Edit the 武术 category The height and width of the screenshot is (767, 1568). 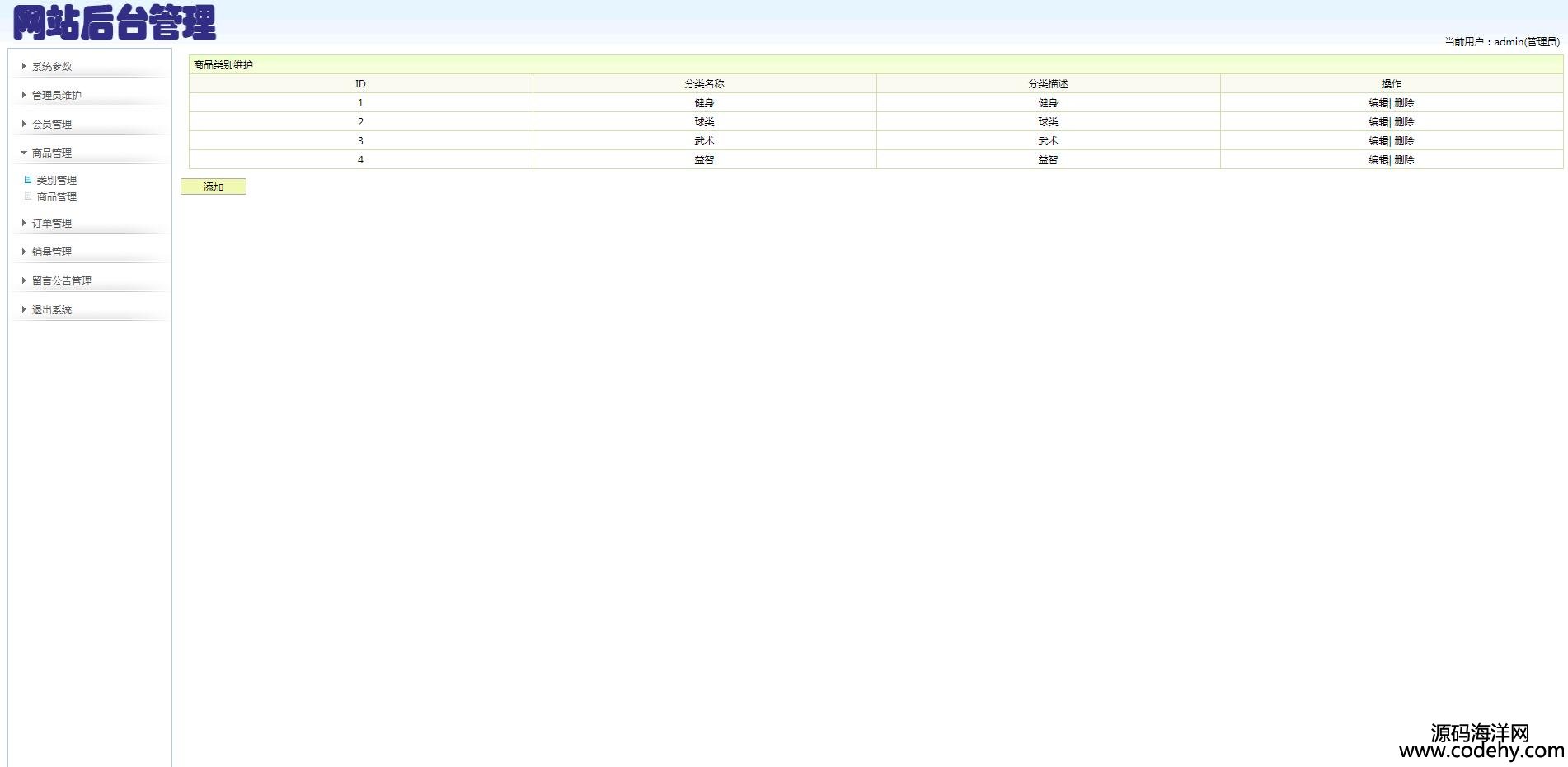1378,141
